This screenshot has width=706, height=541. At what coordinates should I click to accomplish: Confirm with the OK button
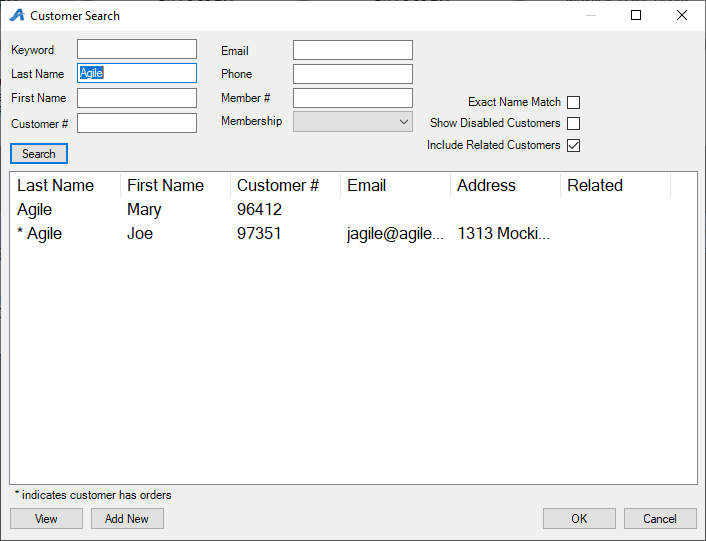tap(579, 519)
